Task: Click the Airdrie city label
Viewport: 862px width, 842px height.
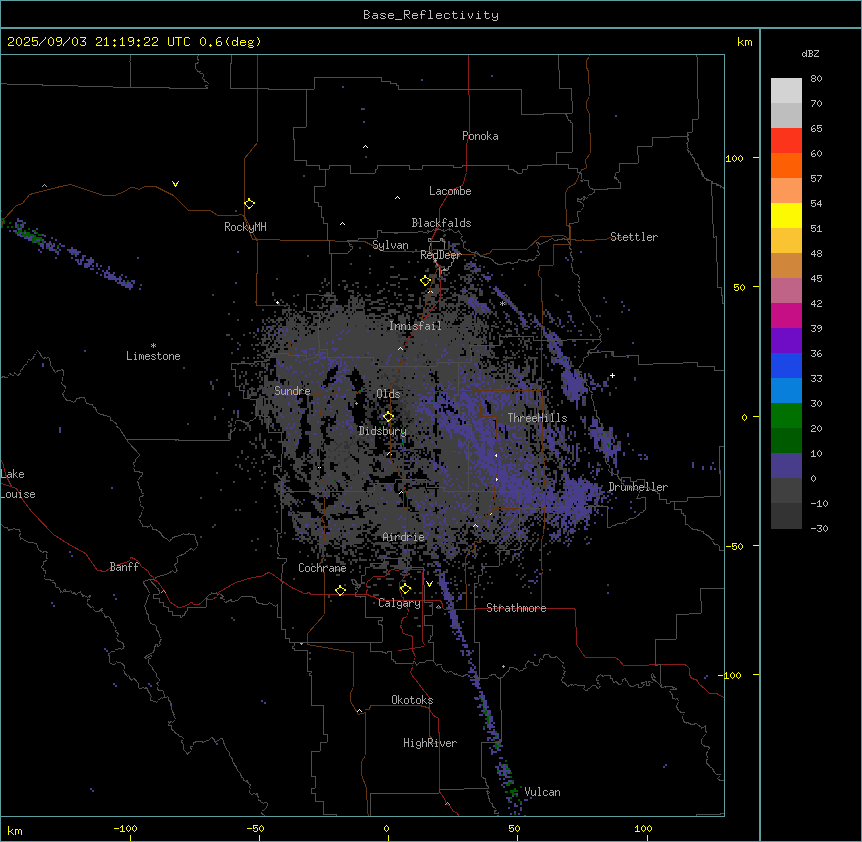Action: (x=404, y=537)
